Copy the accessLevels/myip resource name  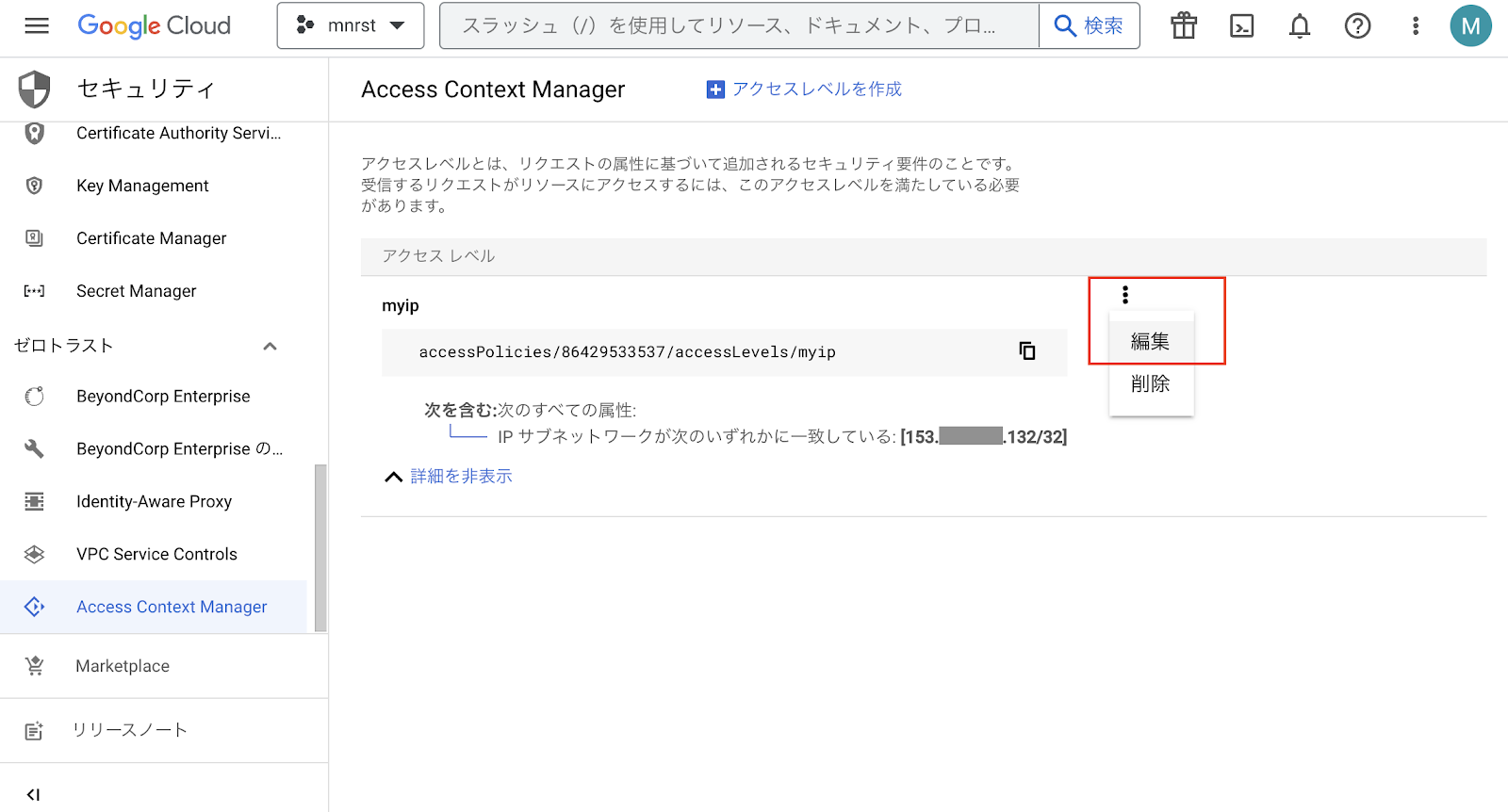(1027, 350)
